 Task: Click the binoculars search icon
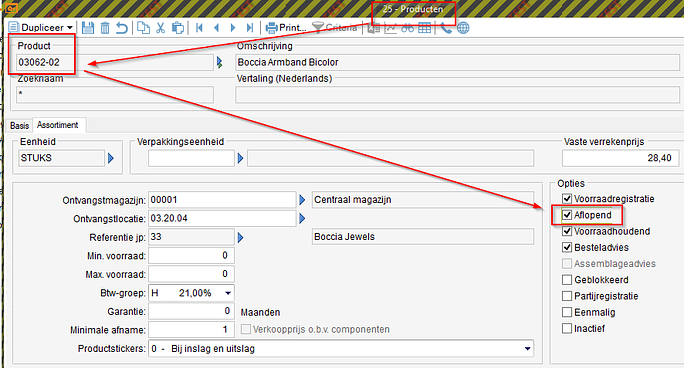pos(407,28)
